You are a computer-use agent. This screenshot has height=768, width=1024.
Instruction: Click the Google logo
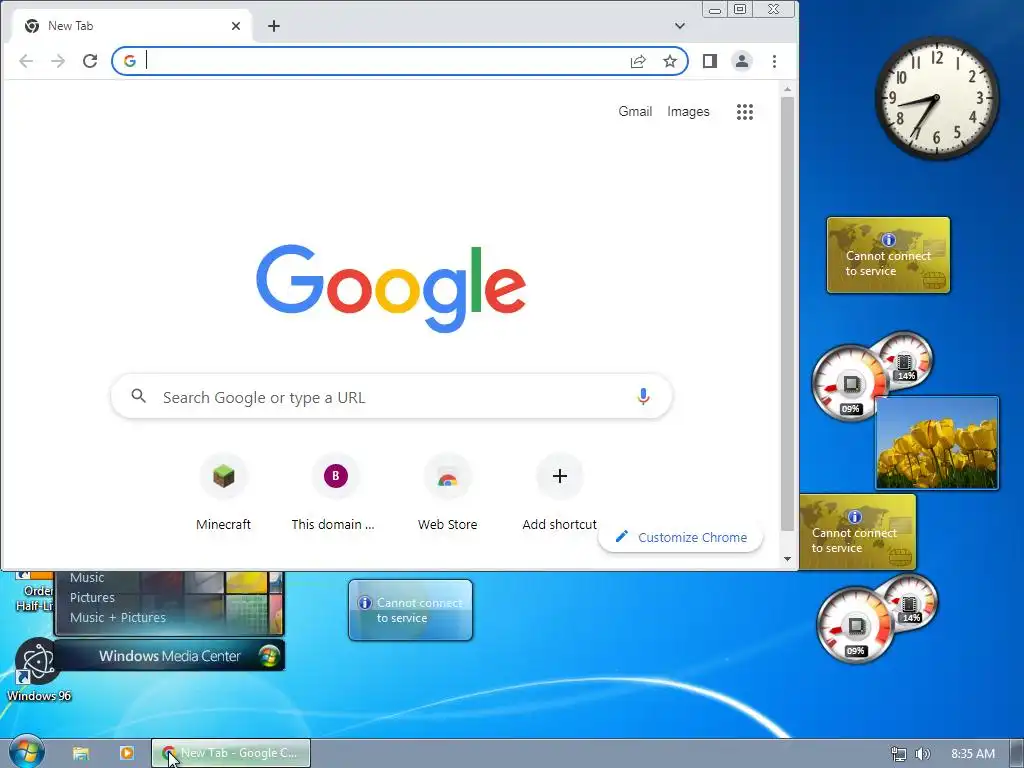391,288
